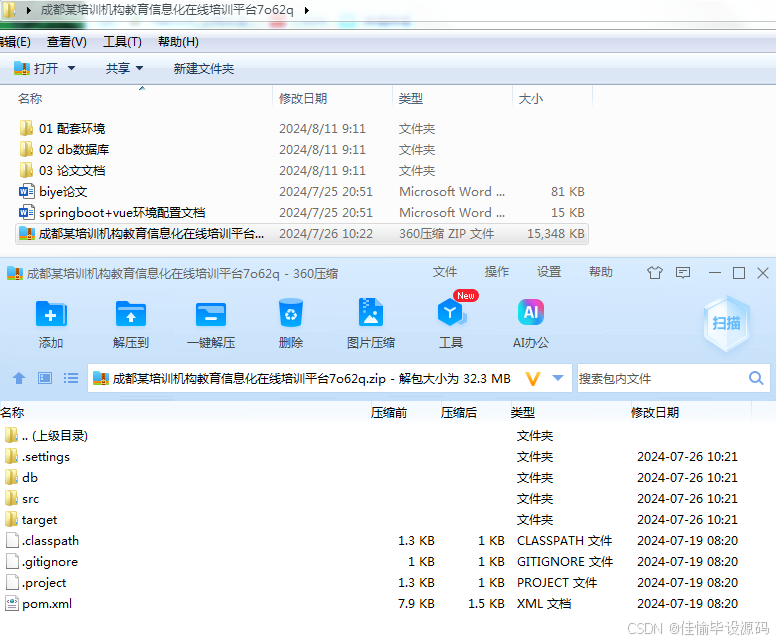
Task: Click the skin (shirt) icon in the 360压缩 title bar
Action: pos(655,273)
